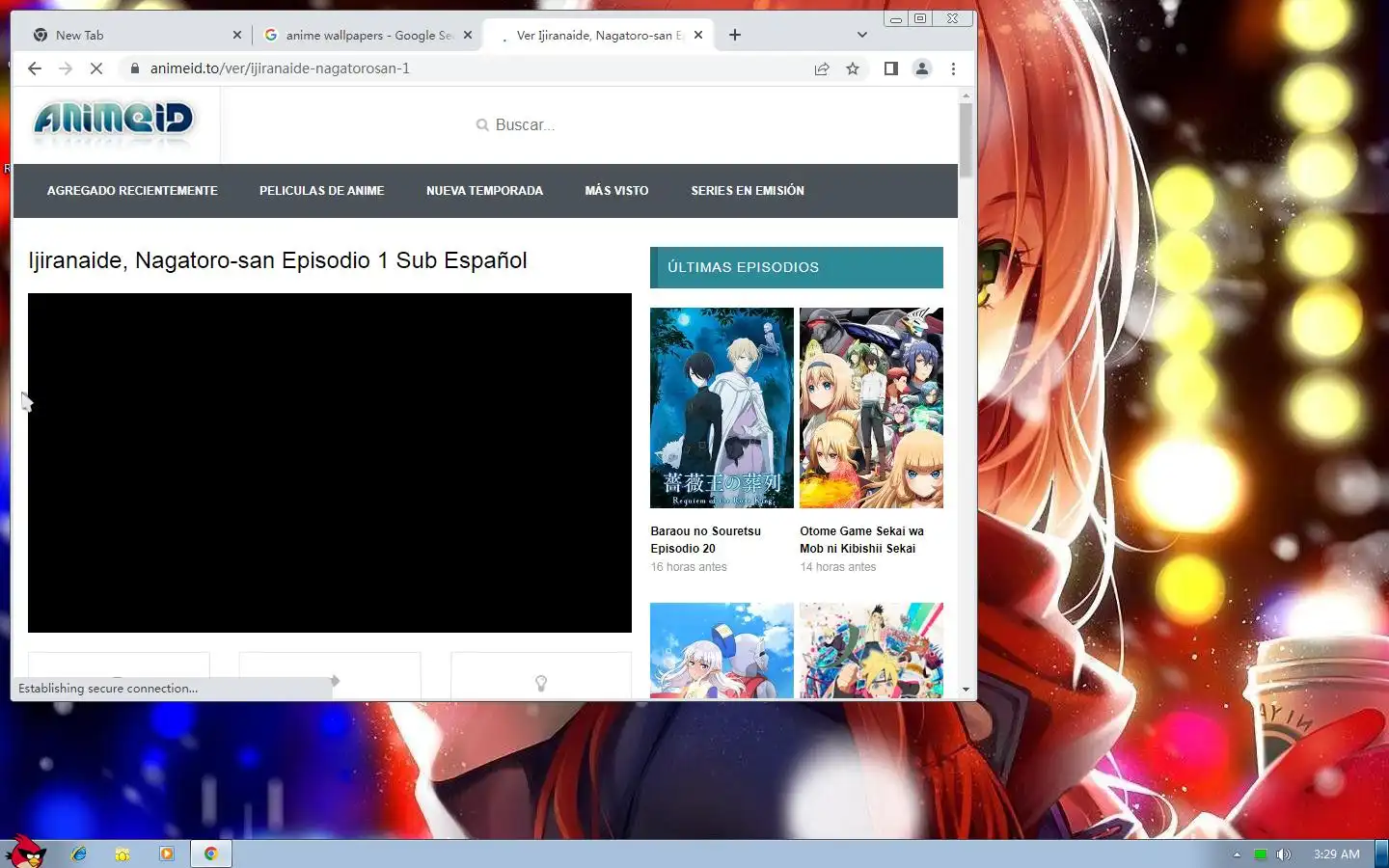
Task: Expand the tab search chevron
Action: (862, 35)
